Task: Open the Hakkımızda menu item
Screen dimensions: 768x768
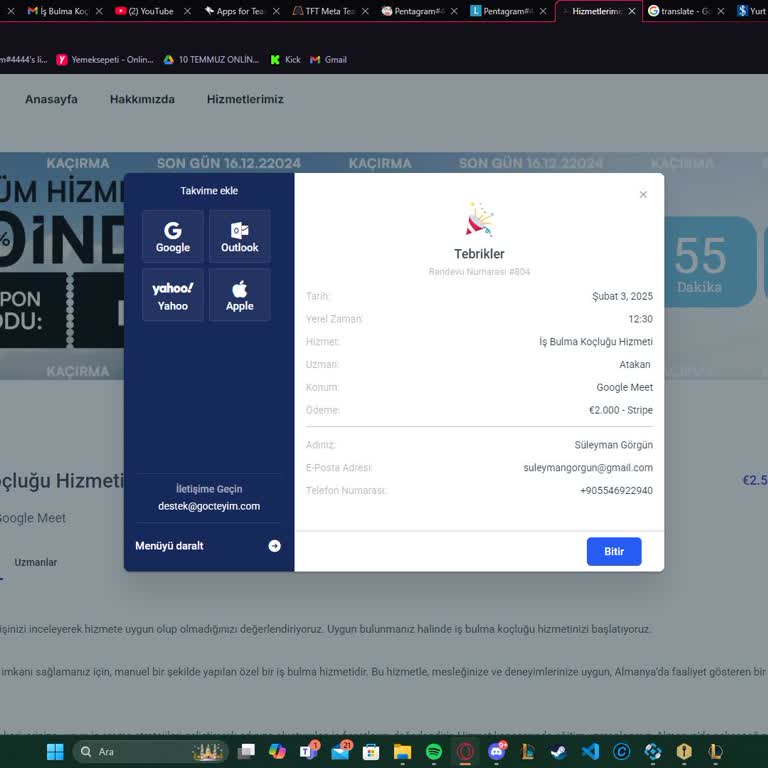Action: pyautogui.click(x=142, y=99)
